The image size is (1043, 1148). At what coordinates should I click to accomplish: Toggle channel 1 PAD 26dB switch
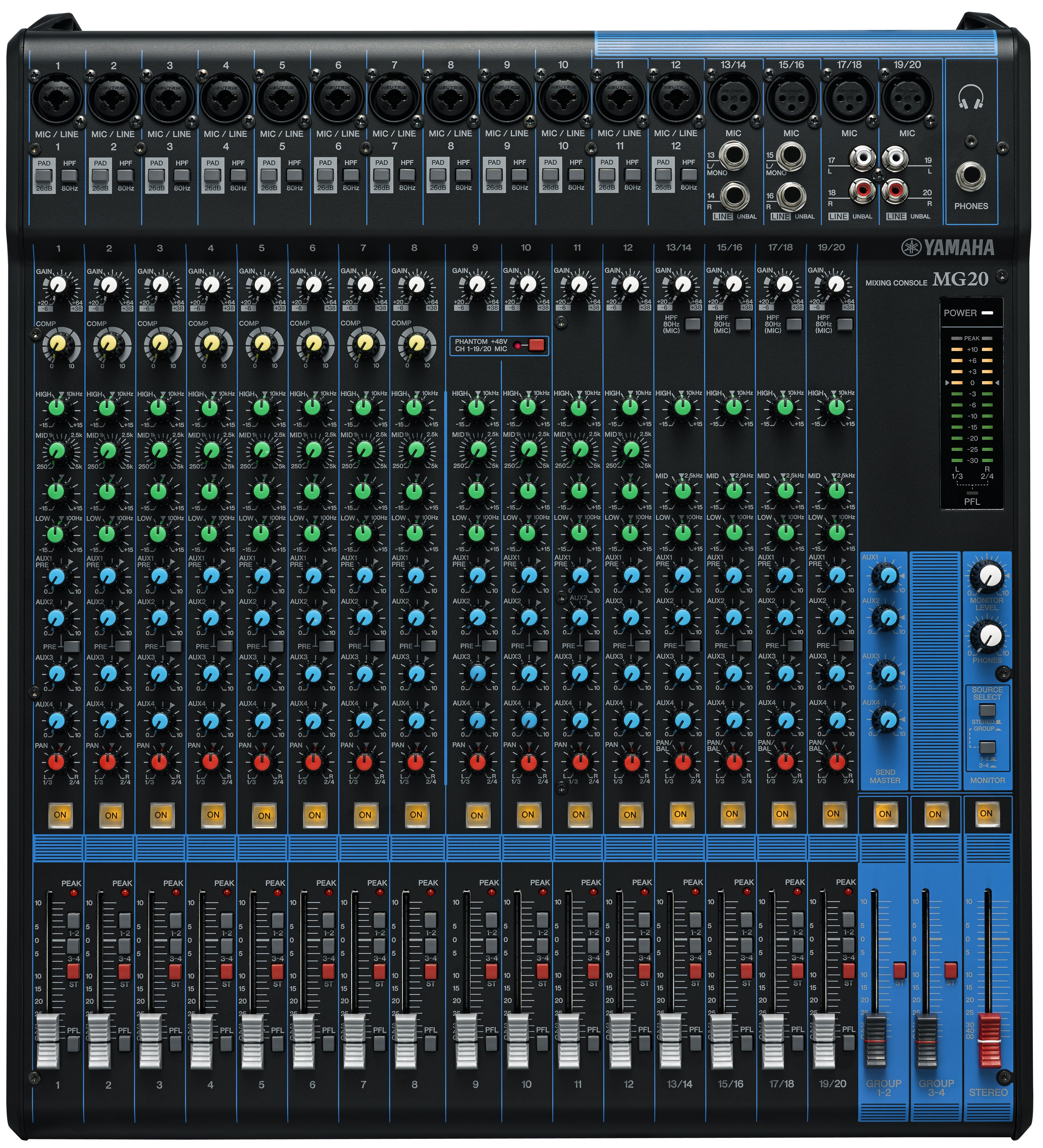coord(44,175)
